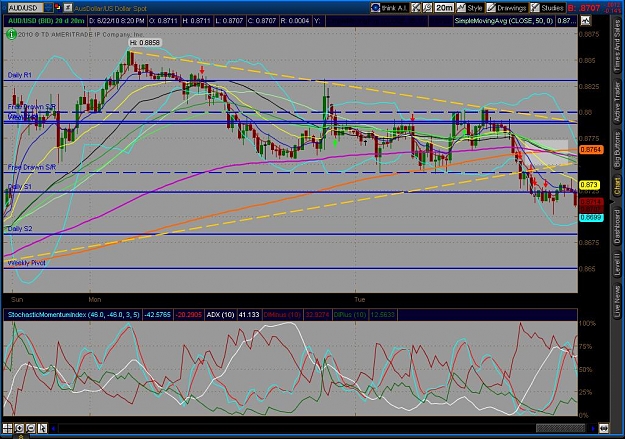The width and height of the screenshot is (625, 439).
Task: Click the O: 0.8711 open value
Action: click(163, 21)
